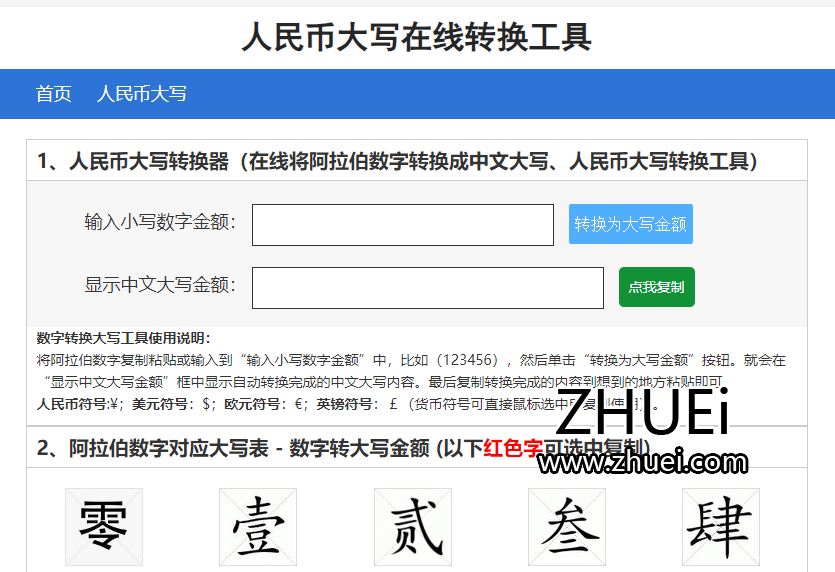Open the 首页 navigation link
Image resolution: width=835 pixels, height=572 pixels.
[x=54, y=94]
